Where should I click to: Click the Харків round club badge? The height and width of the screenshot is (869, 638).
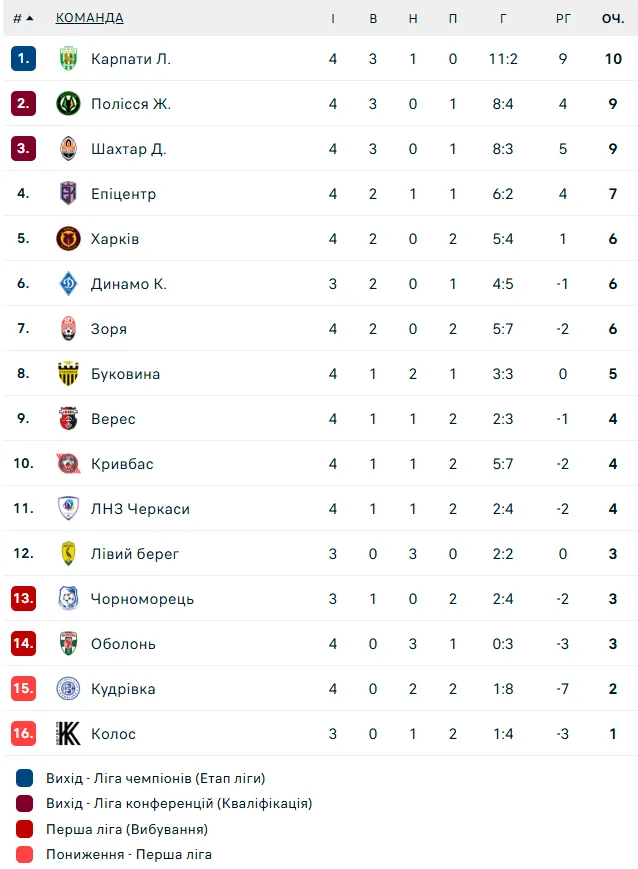click(x=68, y=239)
